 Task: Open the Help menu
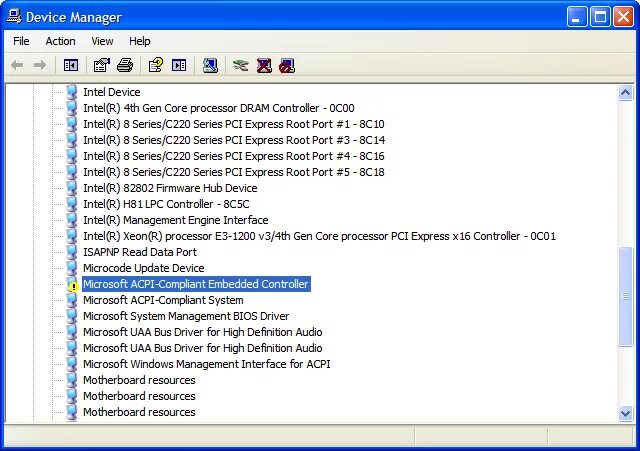140,41
